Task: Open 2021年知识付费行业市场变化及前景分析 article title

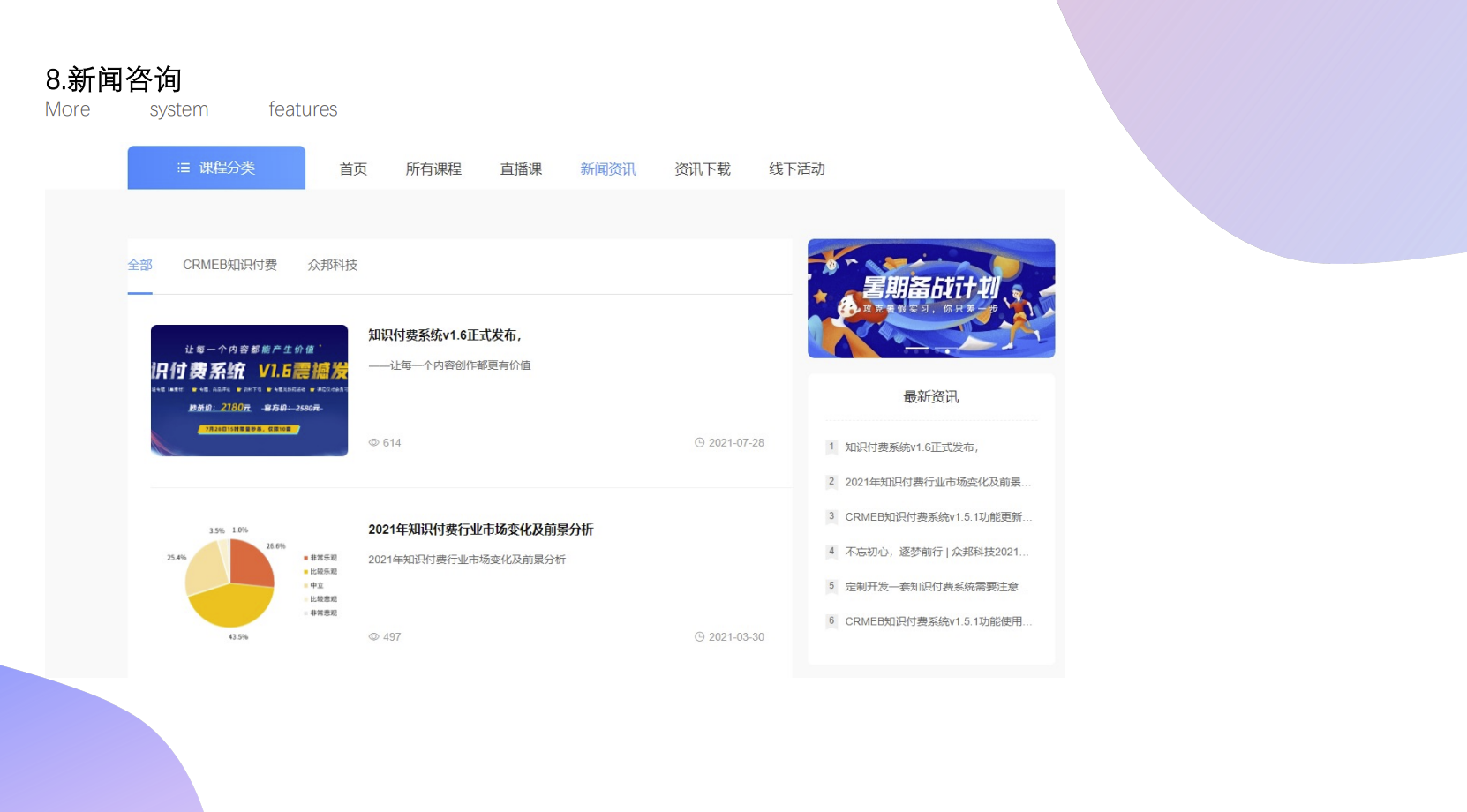Action: pyautogui.click(x=480, y=530)
